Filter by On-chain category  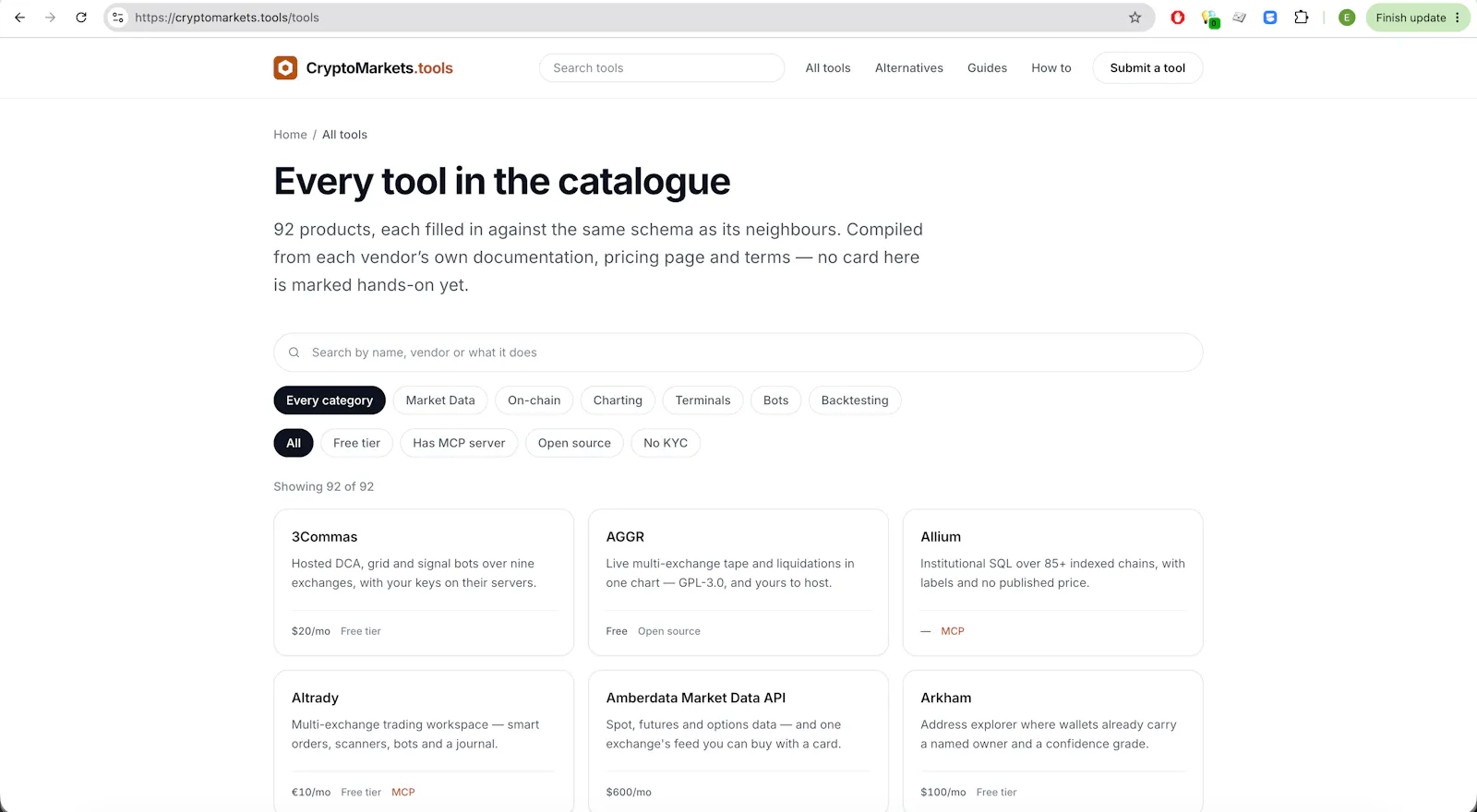coord(534,400)
